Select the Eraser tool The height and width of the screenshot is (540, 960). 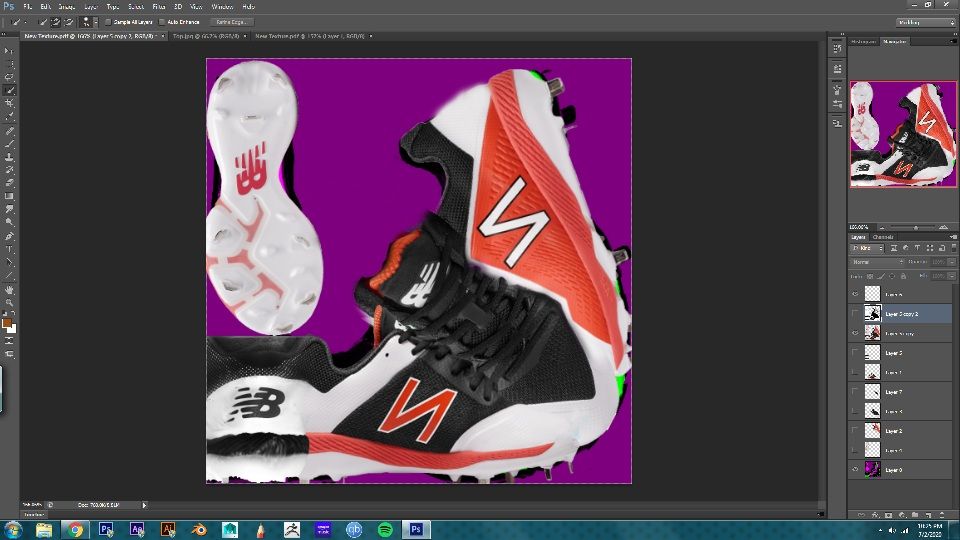coord(9,182)
